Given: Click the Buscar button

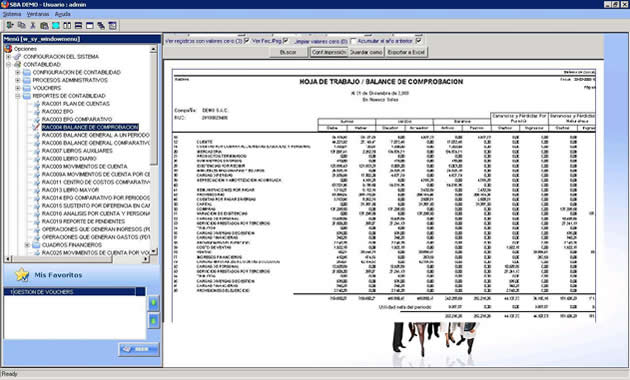Looking at the screenshot, I should coord(288,52).
